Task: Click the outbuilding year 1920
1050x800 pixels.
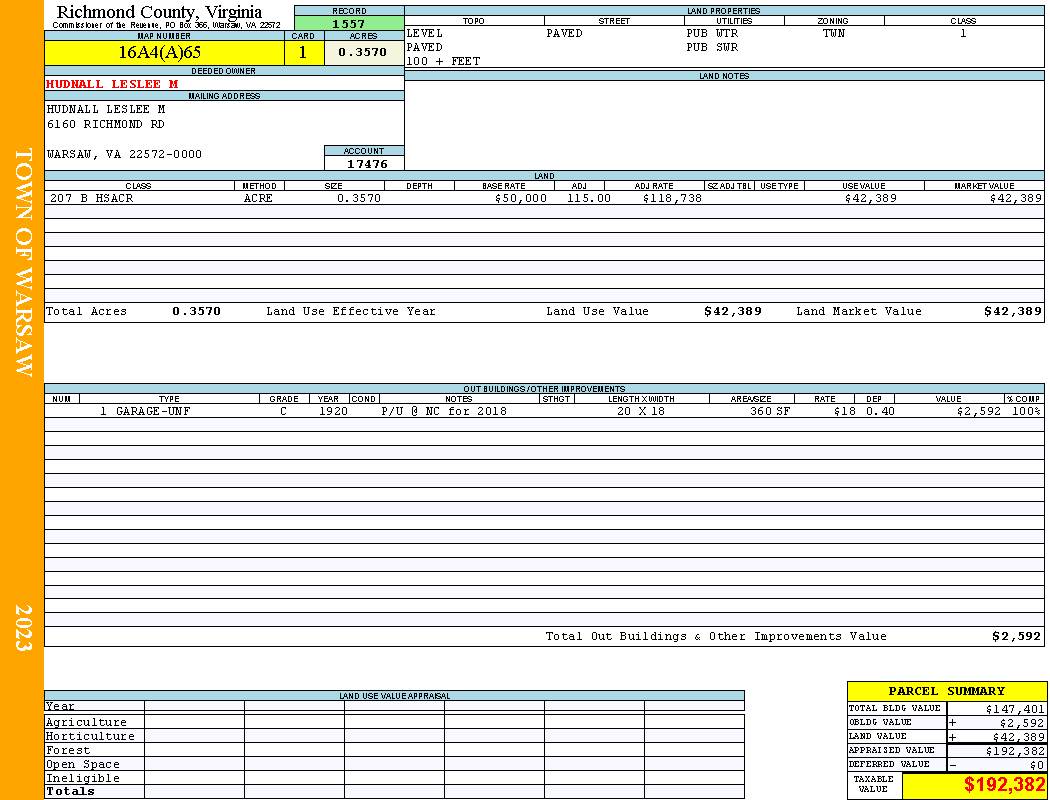Action: (333, 411)
